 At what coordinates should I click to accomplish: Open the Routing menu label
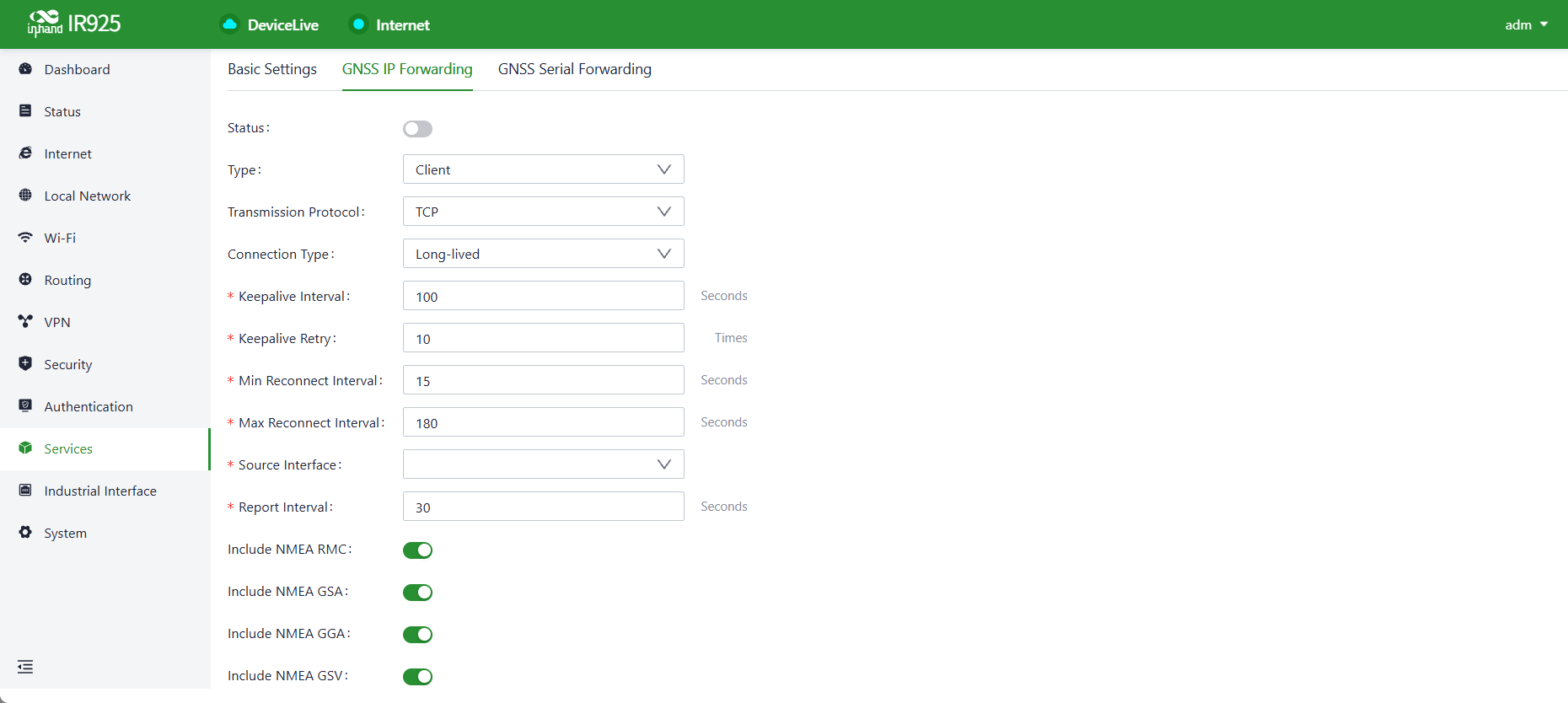[67, 280]
